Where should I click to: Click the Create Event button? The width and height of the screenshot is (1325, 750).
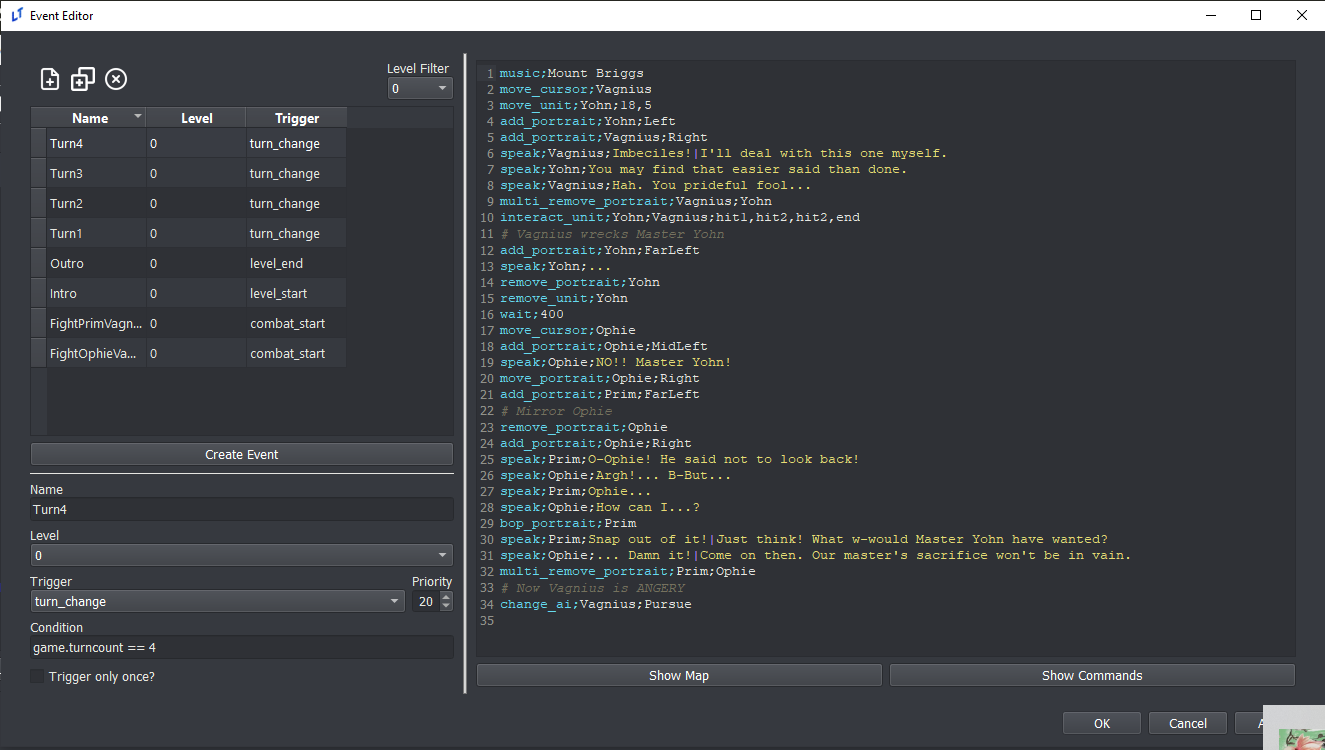click(x=242, y=454)
